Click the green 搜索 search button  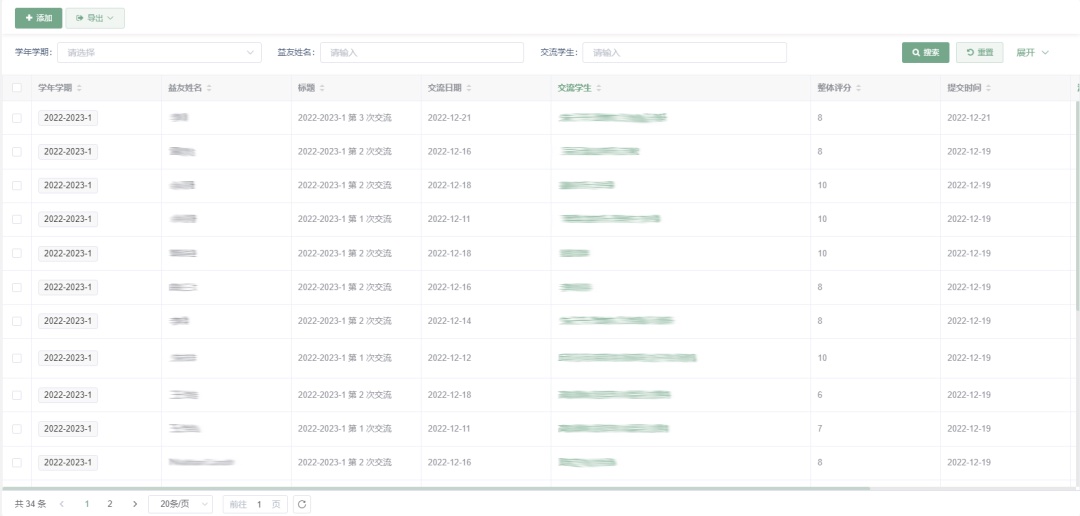[x=925, y=52]
